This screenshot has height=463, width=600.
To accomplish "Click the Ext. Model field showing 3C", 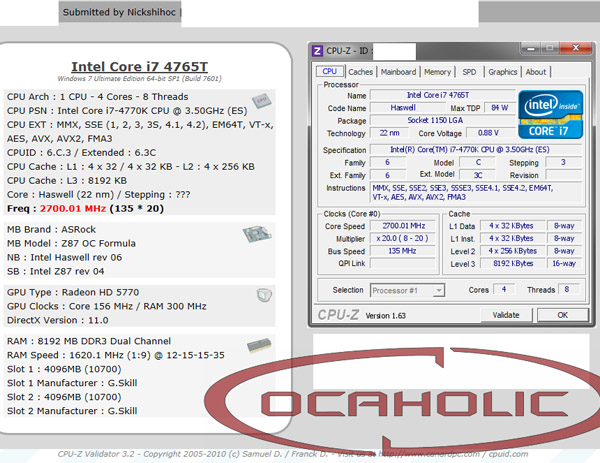I will (x=478, y=175).
